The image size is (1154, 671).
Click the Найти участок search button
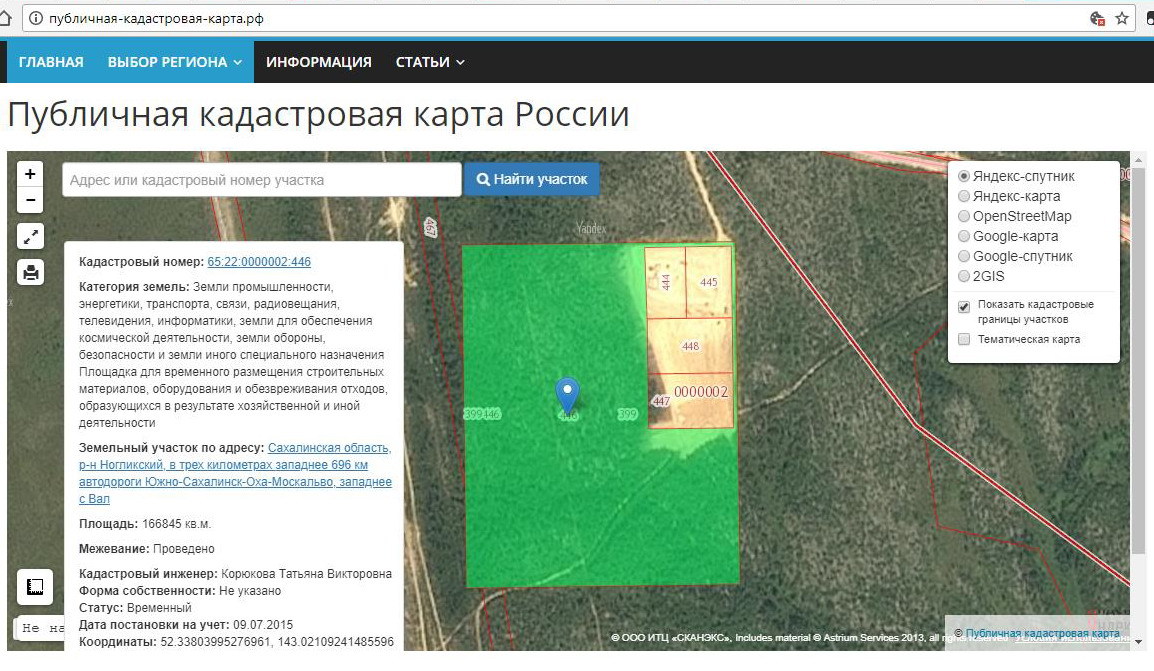coord(531,180)
